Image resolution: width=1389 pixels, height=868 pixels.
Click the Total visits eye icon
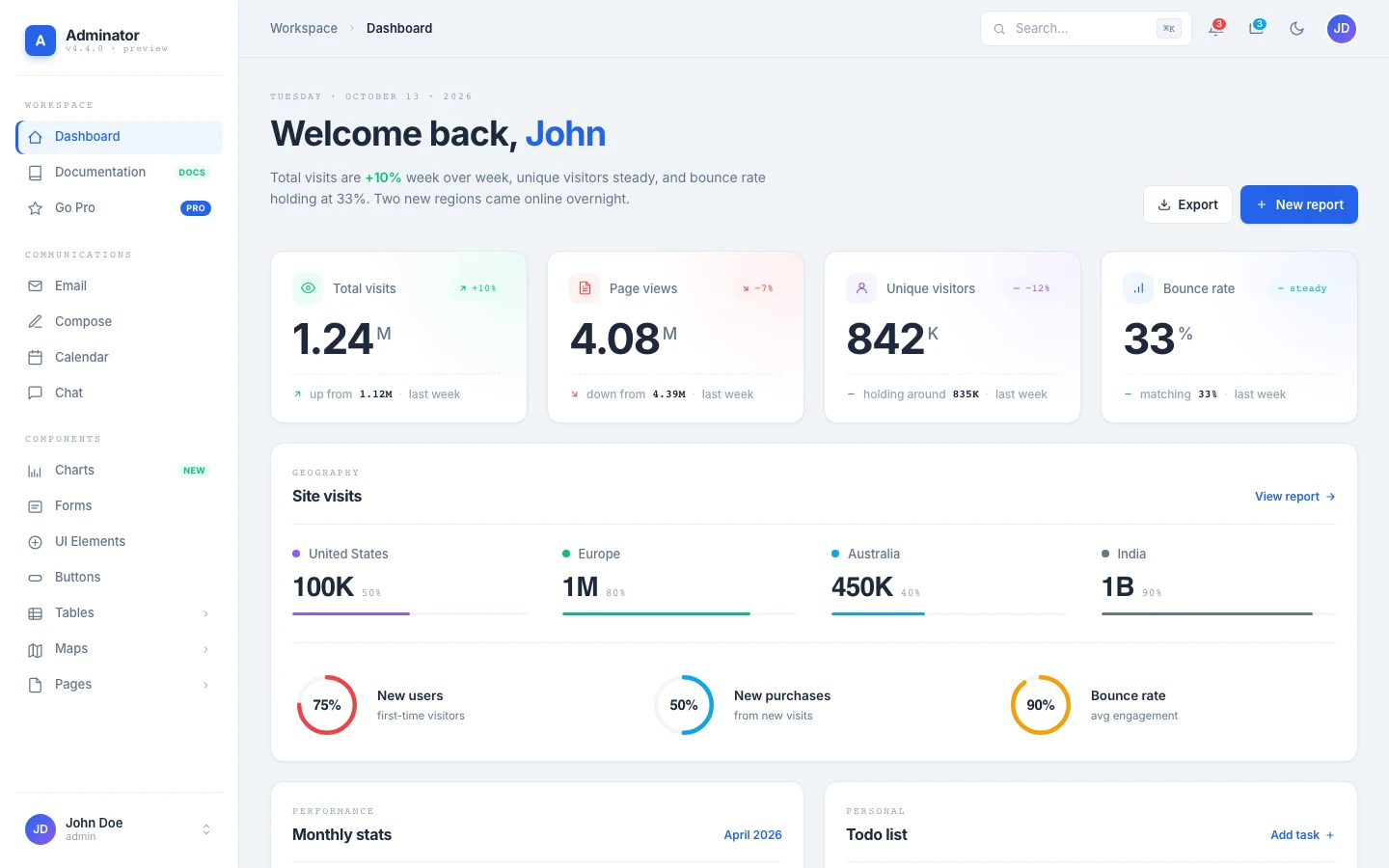308,288
